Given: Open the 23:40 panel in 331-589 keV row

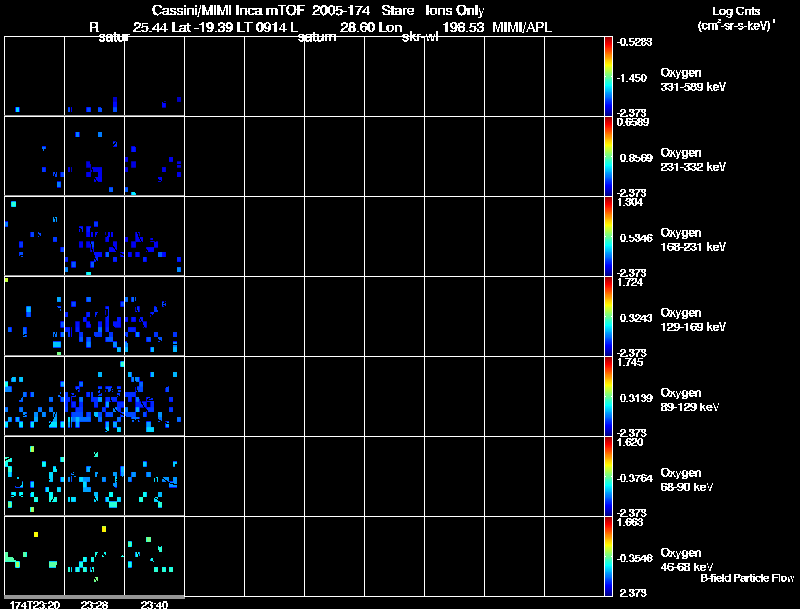Looking at the screenshot, I should (x=154, y=77).
